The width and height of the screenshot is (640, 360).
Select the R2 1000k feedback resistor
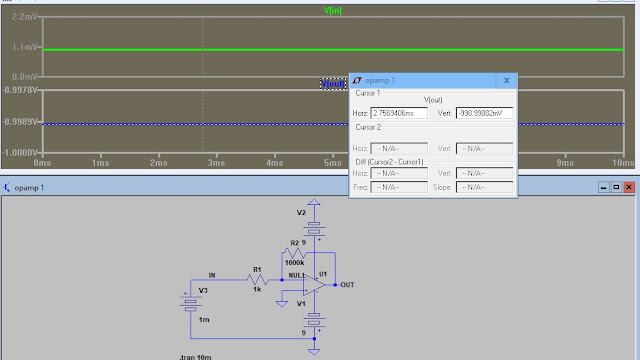coord(294,253)
